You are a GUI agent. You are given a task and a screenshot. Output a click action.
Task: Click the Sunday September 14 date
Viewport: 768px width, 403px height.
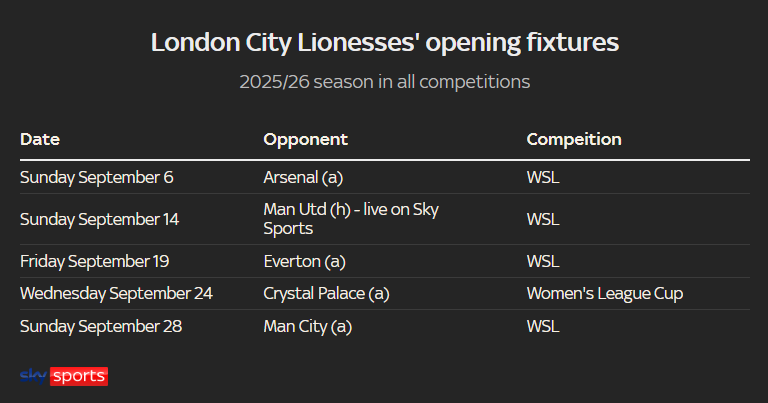coord(101,218)
